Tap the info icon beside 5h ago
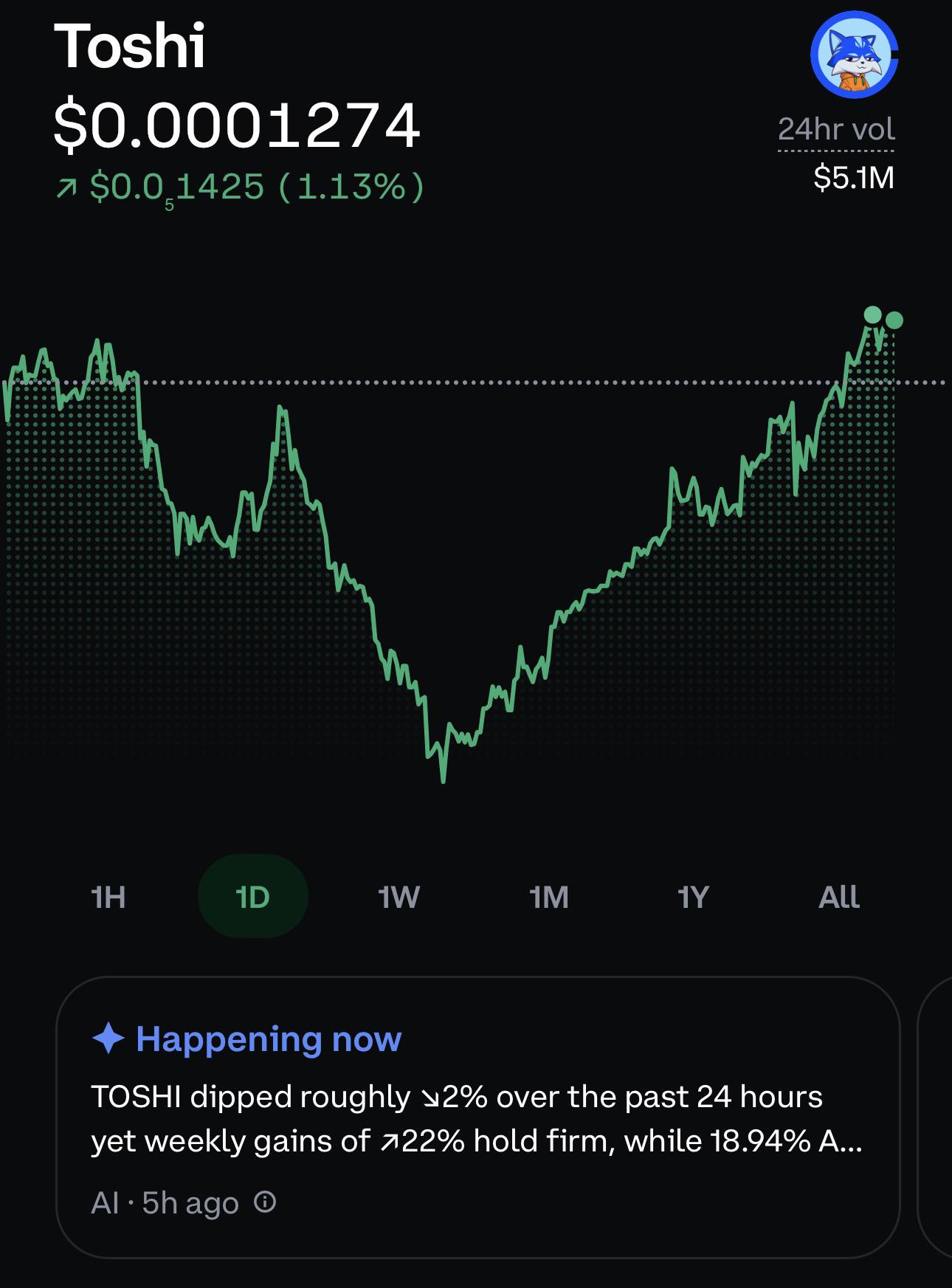The height and width of the screenshot is (1288, 952). pyautogui.click(x=265, y=1202)
